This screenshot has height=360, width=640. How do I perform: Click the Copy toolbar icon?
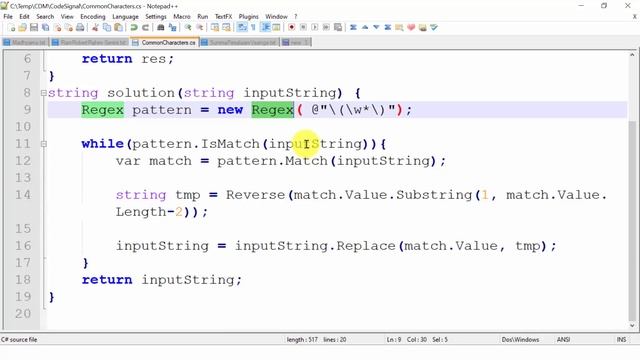107,28
